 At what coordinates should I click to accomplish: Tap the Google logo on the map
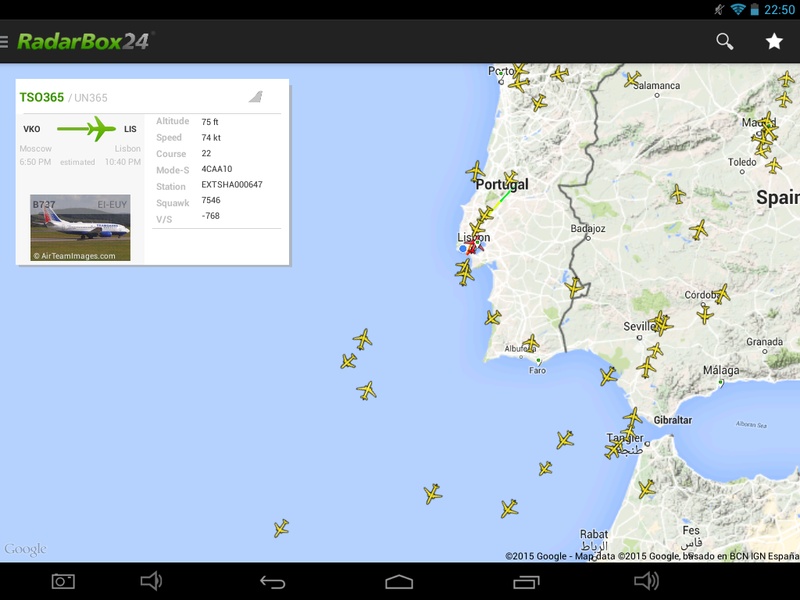pos(26,549)
